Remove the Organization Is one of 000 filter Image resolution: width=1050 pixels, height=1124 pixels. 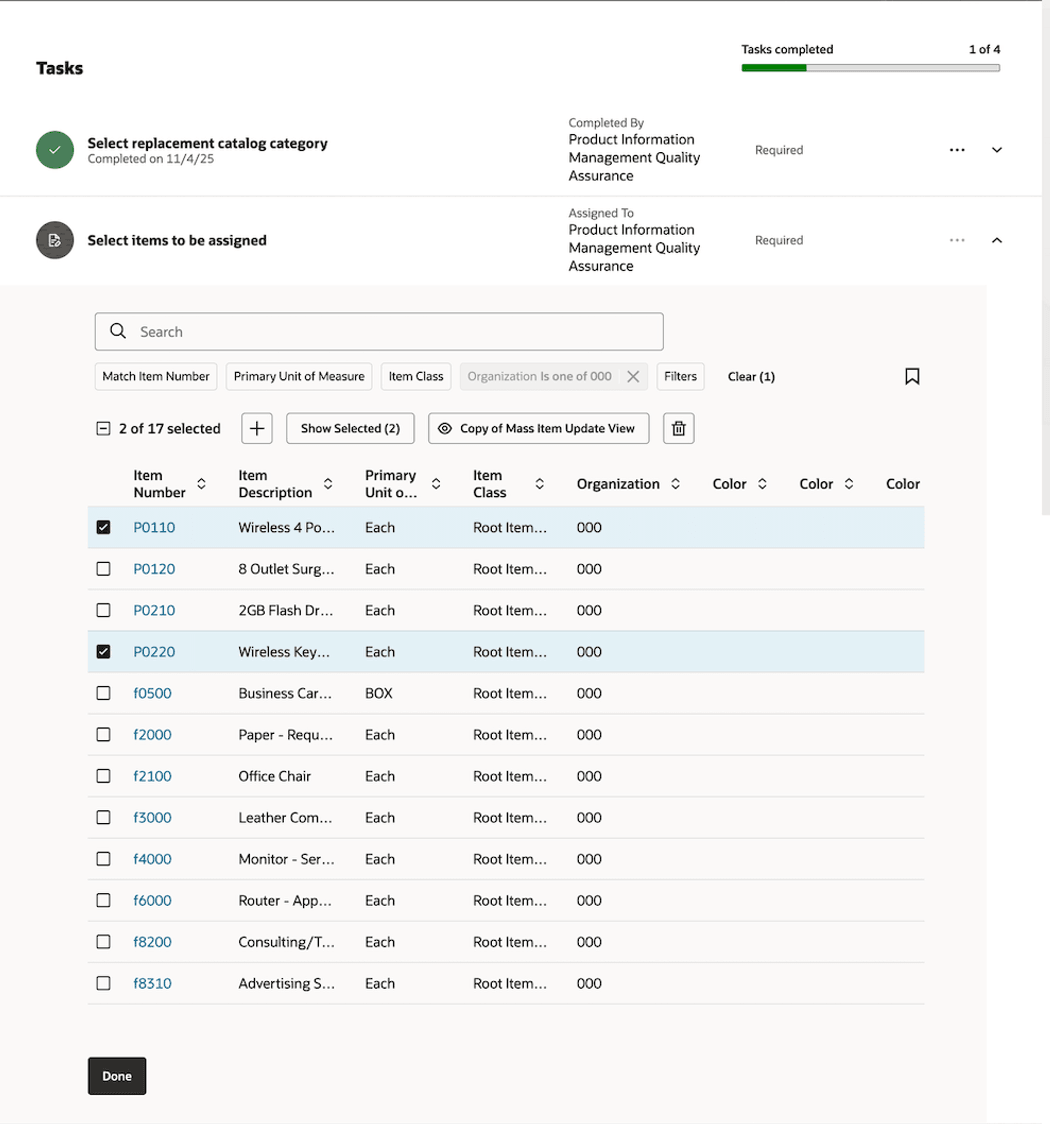(x=633, y=376)
